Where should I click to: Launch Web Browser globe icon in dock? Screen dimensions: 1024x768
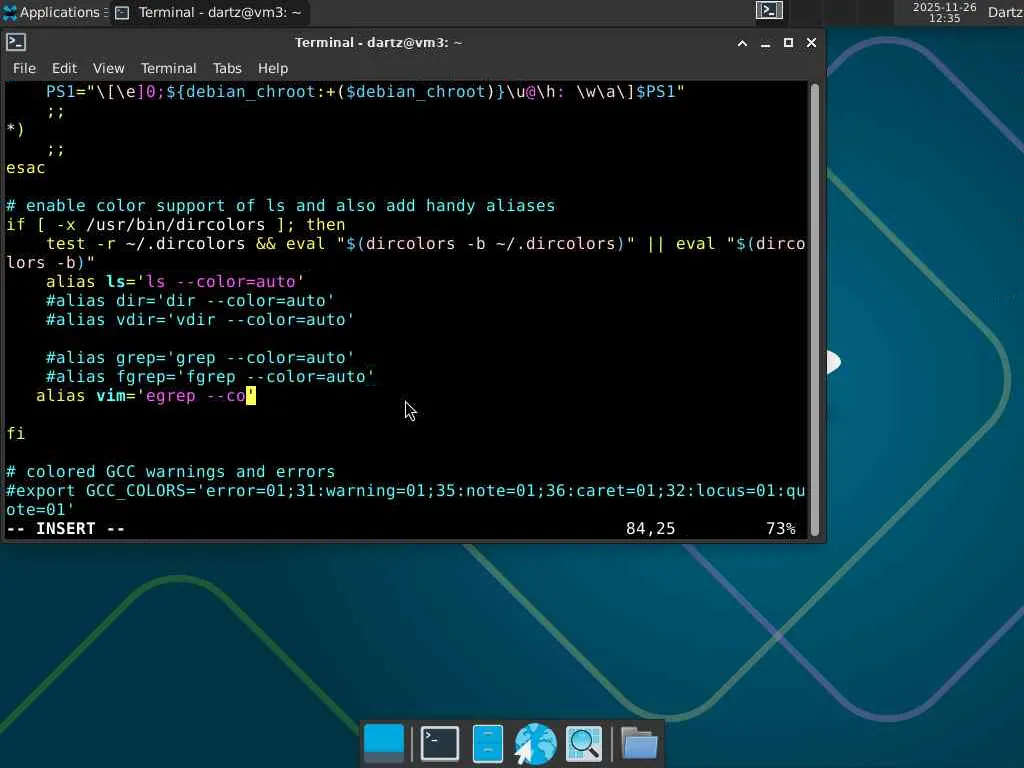click(x=535, y=743)
